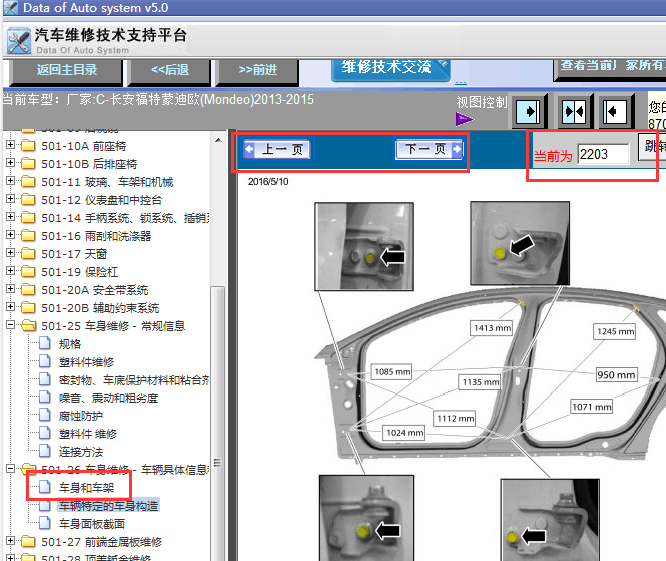The image size is (666, 561).
Task: Expand the 501-10B 后排座椅 node
Action: [11, 163]
